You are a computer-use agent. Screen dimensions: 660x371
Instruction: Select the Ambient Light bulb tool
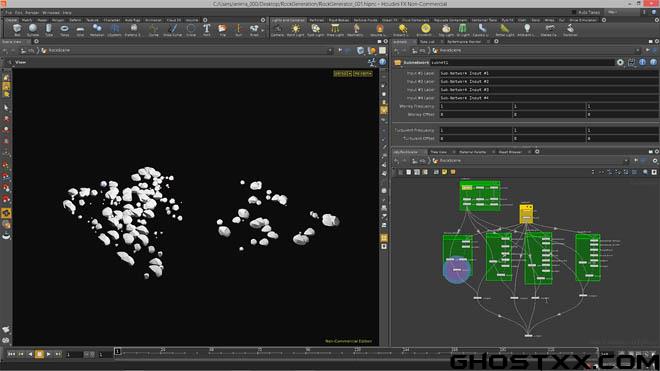click(527, 29)
